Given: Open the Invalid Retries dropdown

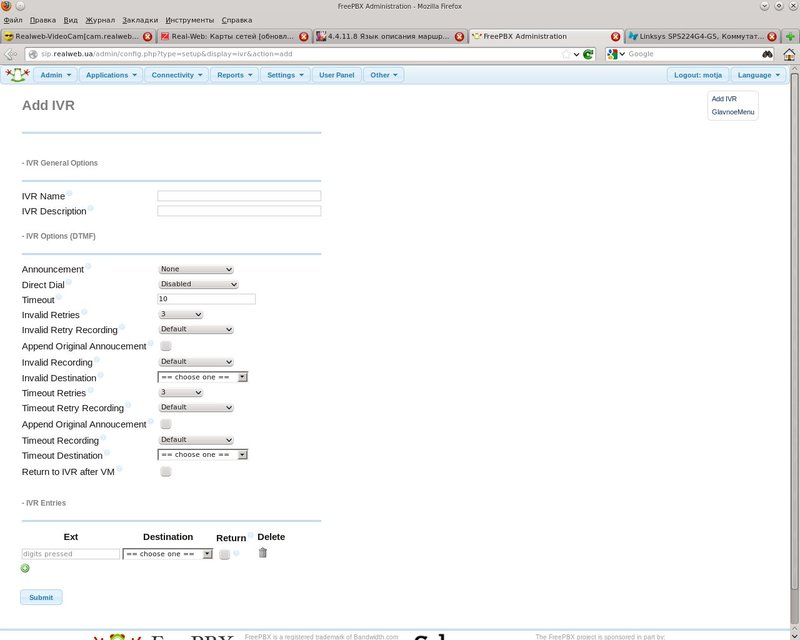Looking at the screenshot, I should (181, 314).
